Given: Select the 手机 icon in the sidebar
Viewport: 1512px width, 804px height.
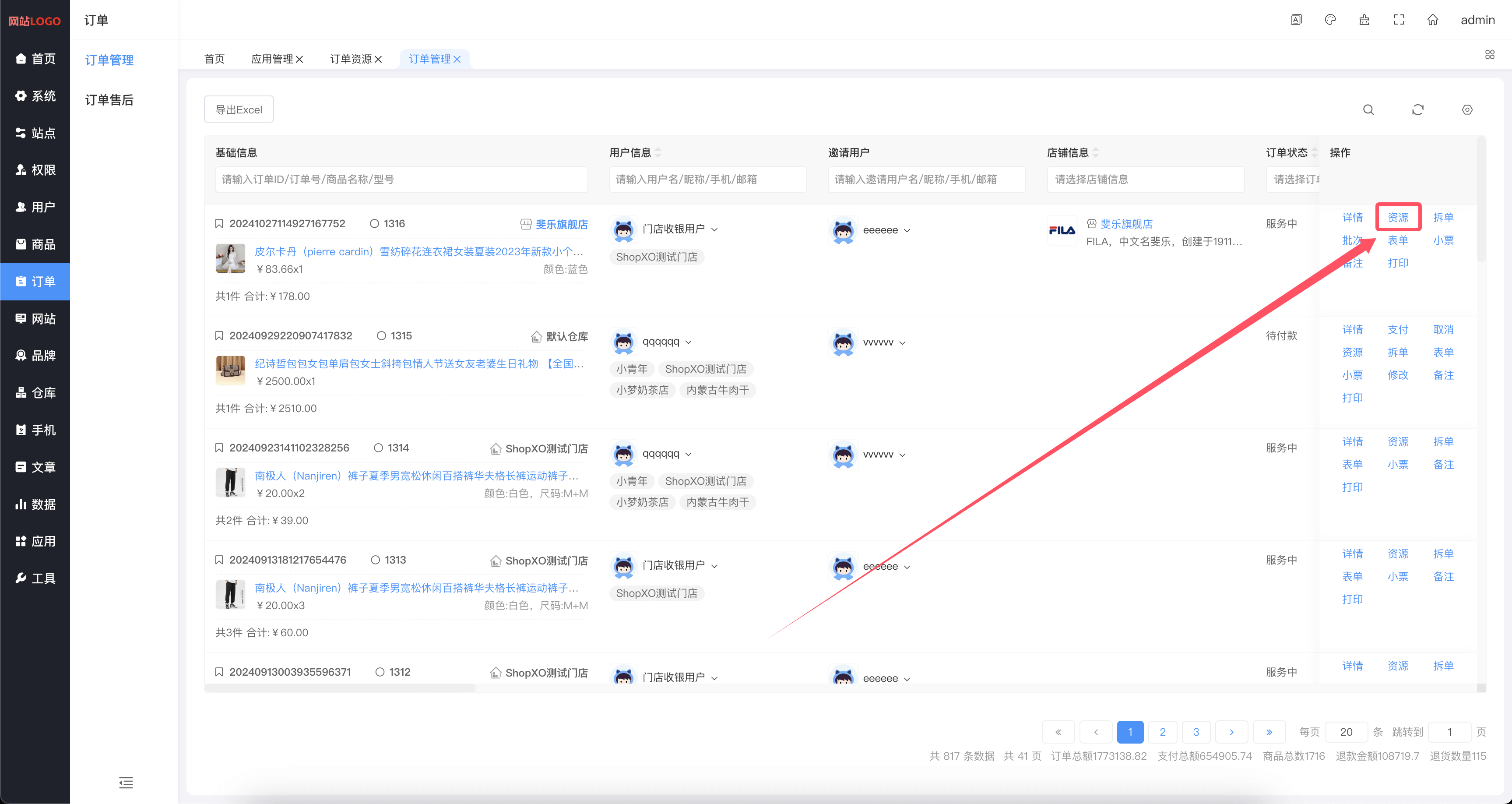Looking at the screenshot, I should tap(35, 429).
